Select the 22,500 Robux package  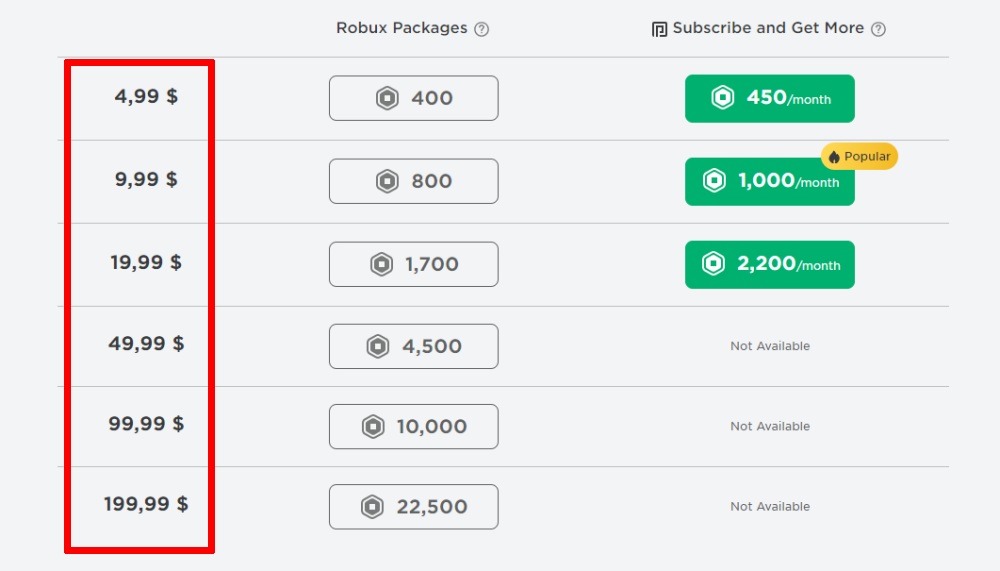(413, 507)
